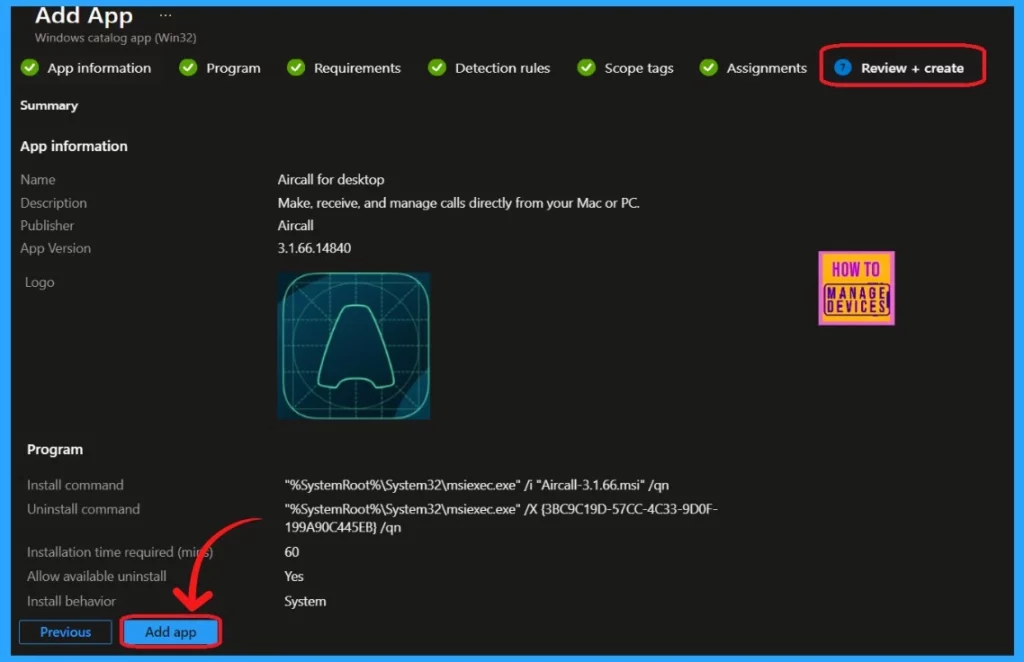The height and width of the screenshot is (662, 1024).
Task: Click the green check icon for App information
Action: point(29,67)
